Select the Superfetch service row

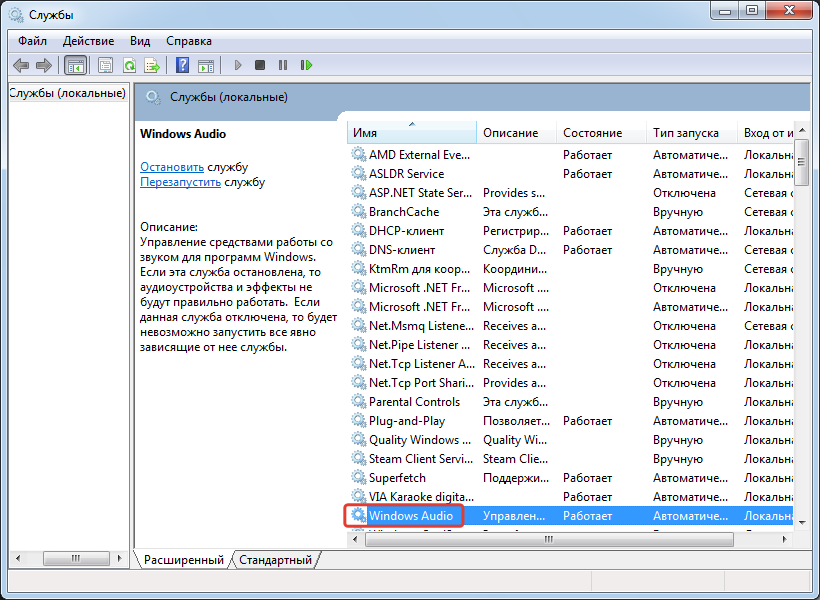pos(397,478)
